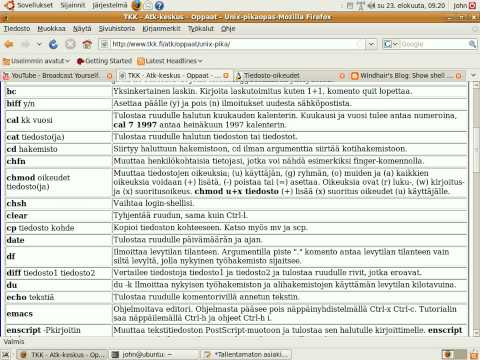Switch to the Tallentamaton asiakirja taskbar window

[x=245, y=355]
